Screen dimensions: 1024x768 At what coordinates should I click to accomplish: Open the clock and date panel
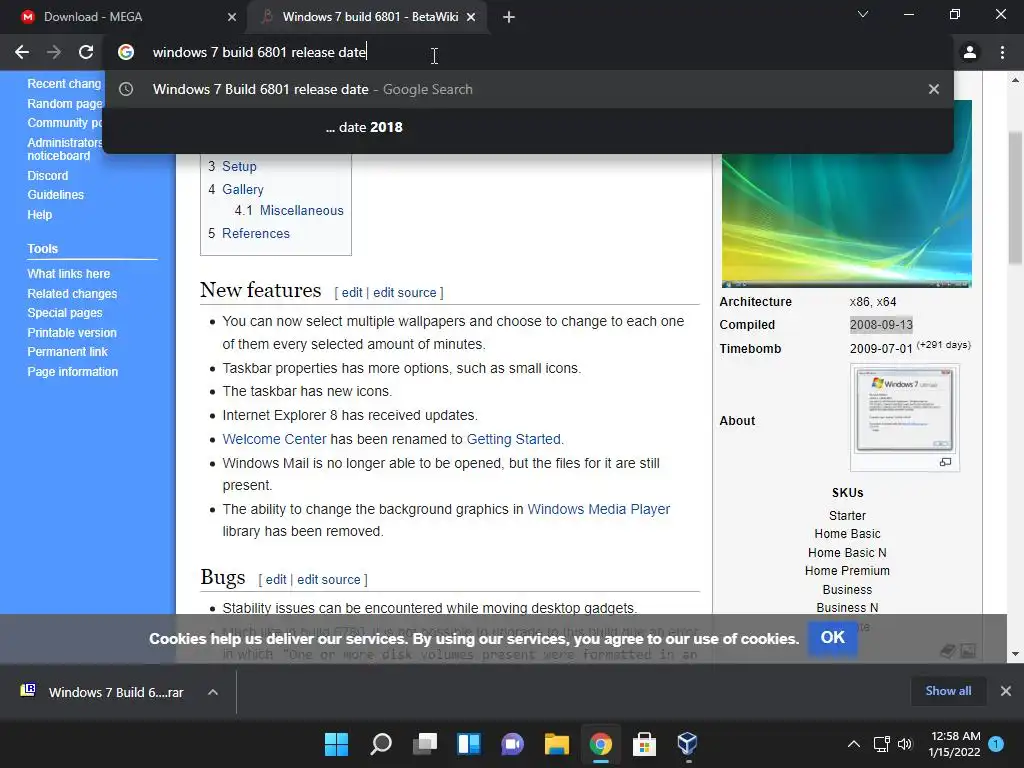pos(955,744)
